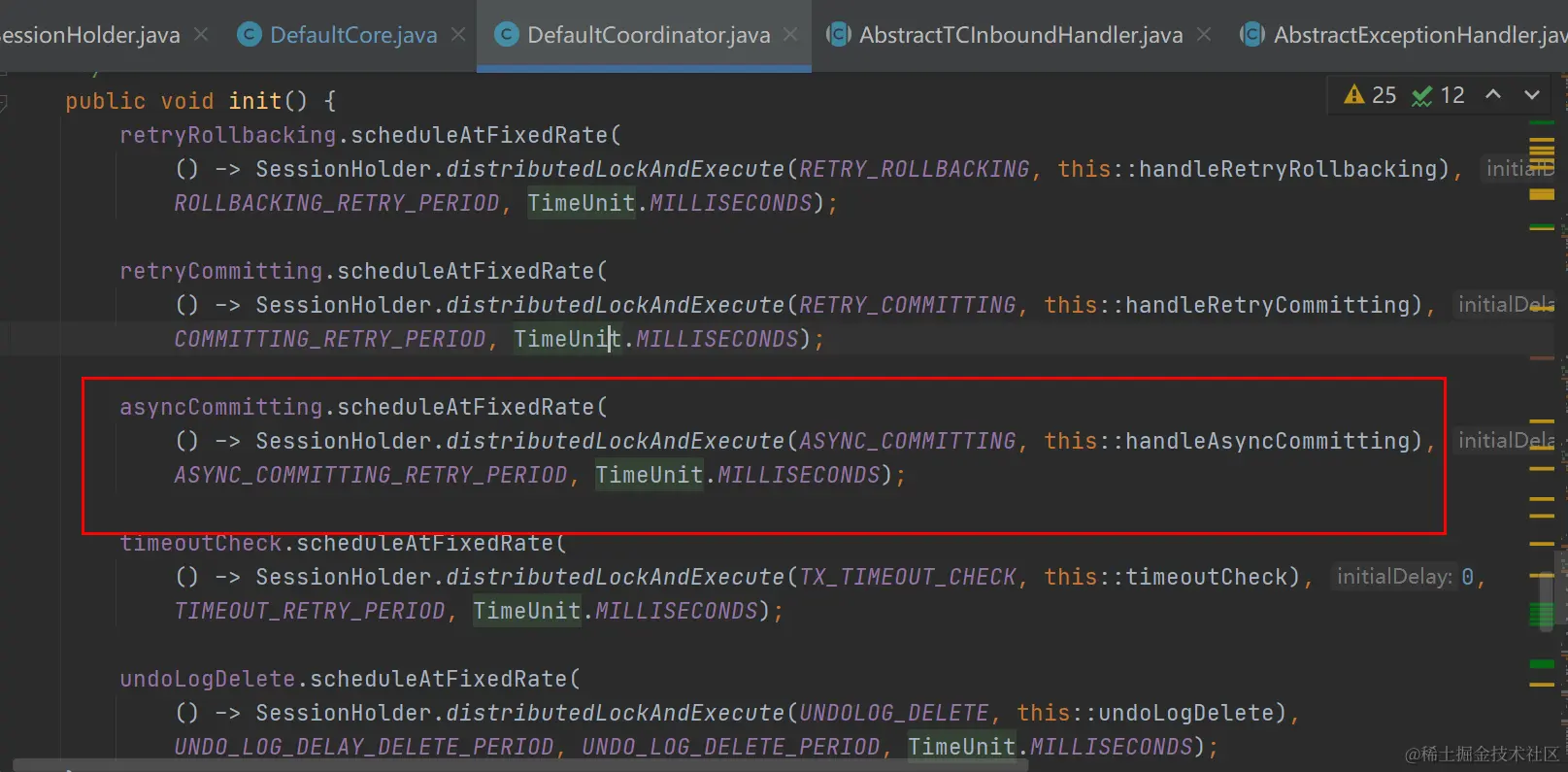This screenshot has height=772, width=1568.
Task: Click the AbstractTCInboundHandler.java abstract class icon
Action: pyautogui.click(x=839, y=35)
